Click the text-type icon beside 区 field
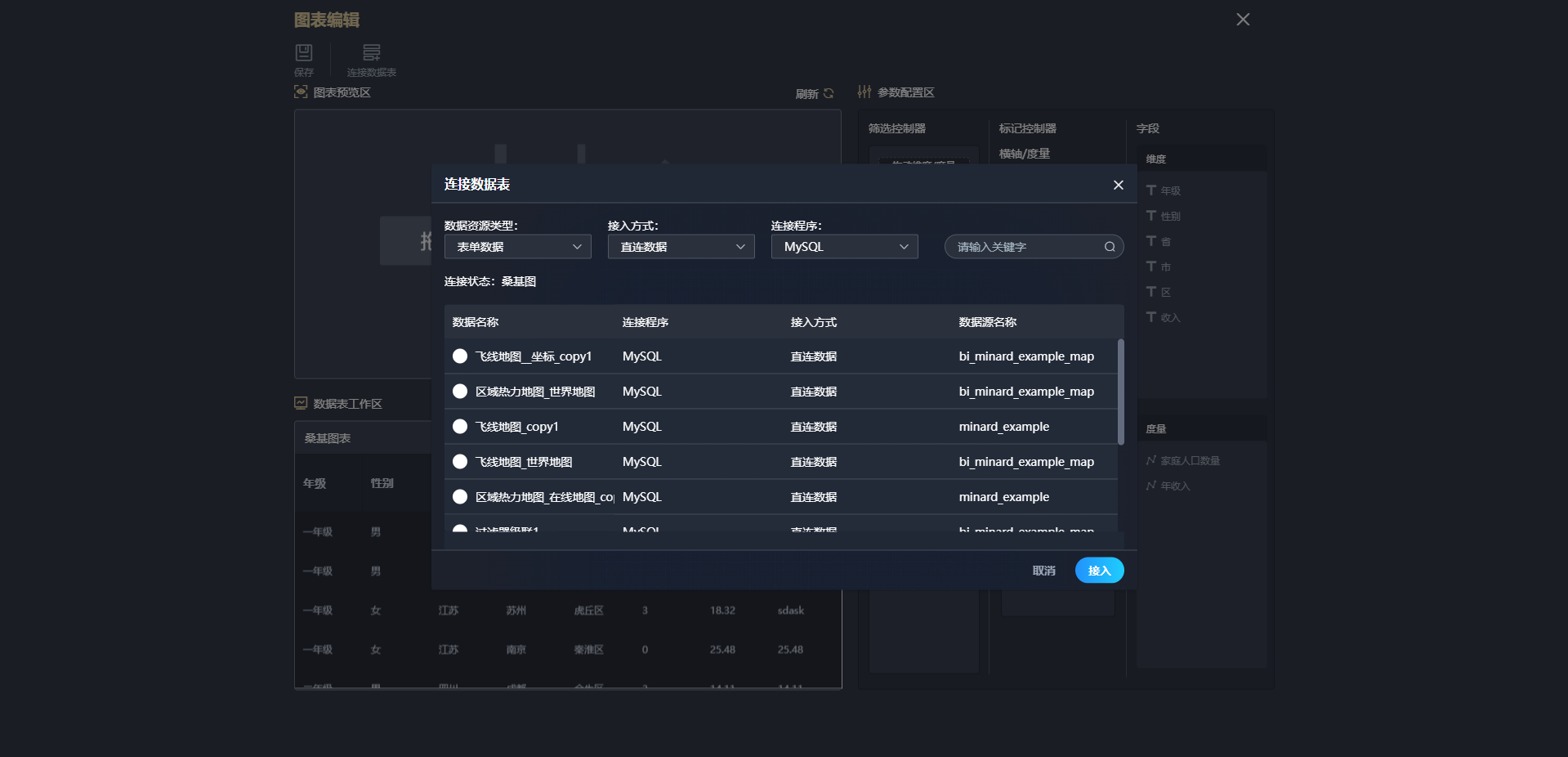Viewport: 1568px width, 757px height. point(1151,291)
